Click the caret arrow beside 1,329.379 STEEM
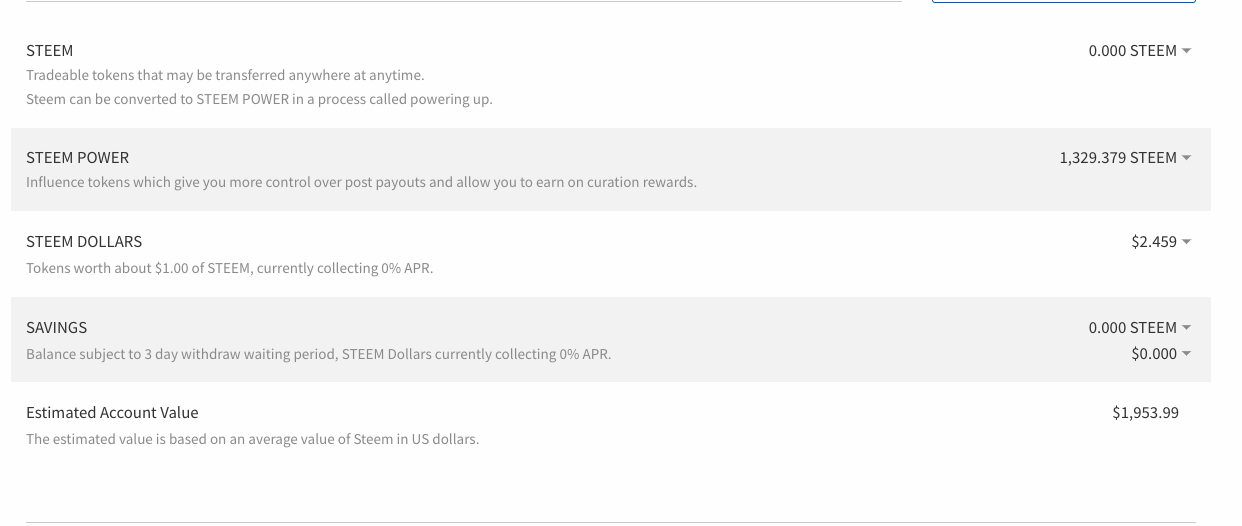1242x526 pixels. coord(1187,158)
